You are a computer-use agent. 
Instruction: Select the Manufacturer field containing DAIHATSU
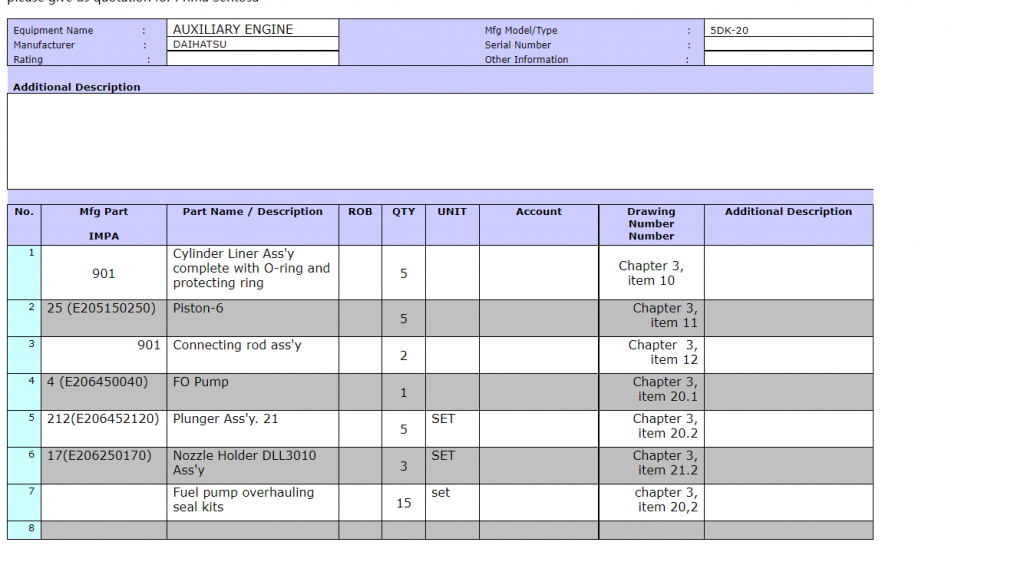(252, 45)
